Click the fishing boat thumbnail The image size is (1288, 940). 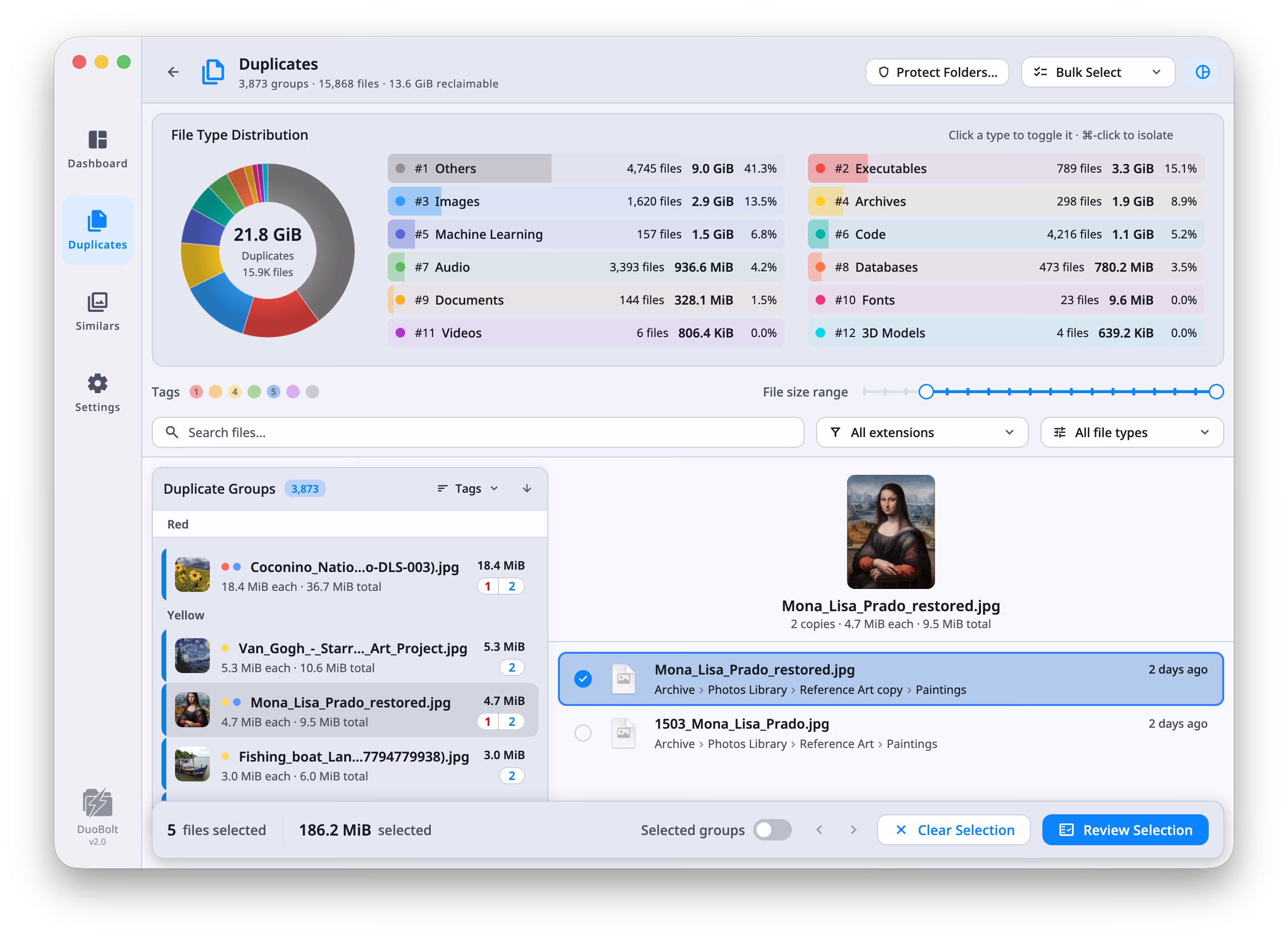[x=192, y=764]
